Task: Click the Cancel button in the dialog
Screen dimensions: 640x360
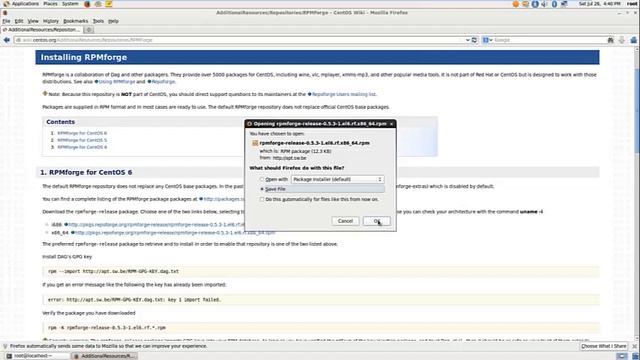Action: [x=345, y=221]
